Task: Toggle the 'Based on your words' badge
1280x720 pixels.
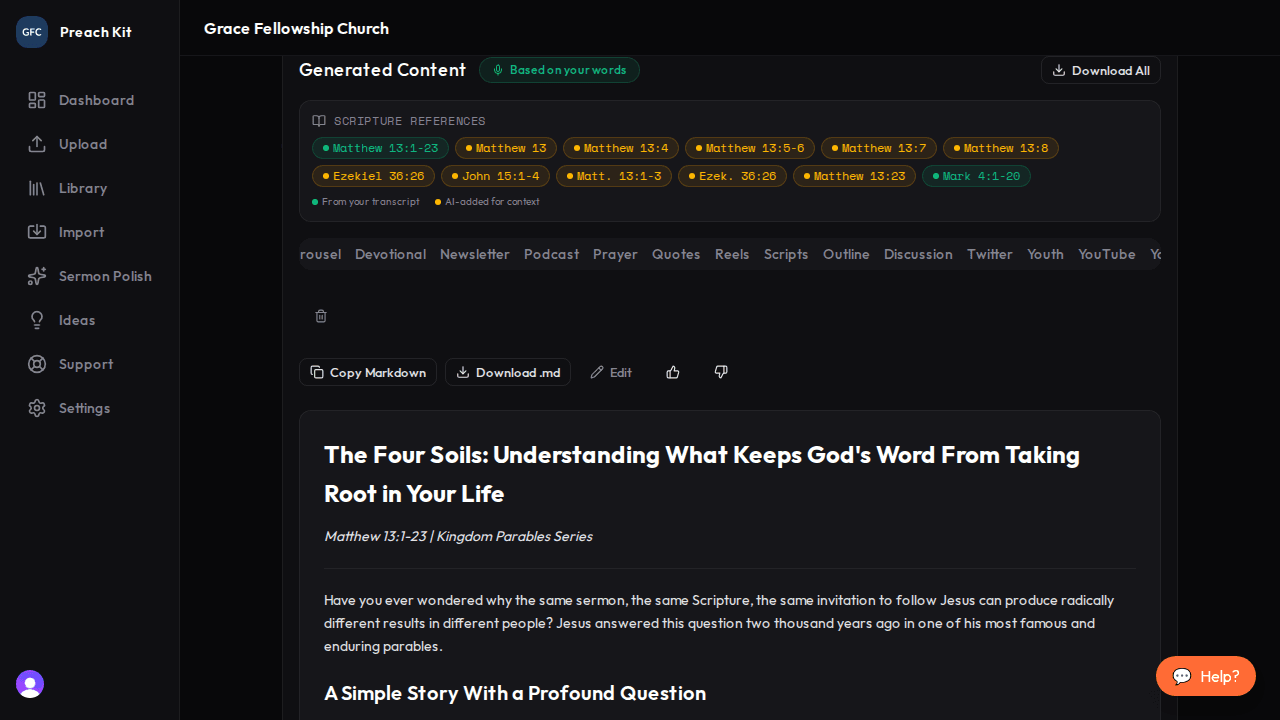Action: point(559,70)
